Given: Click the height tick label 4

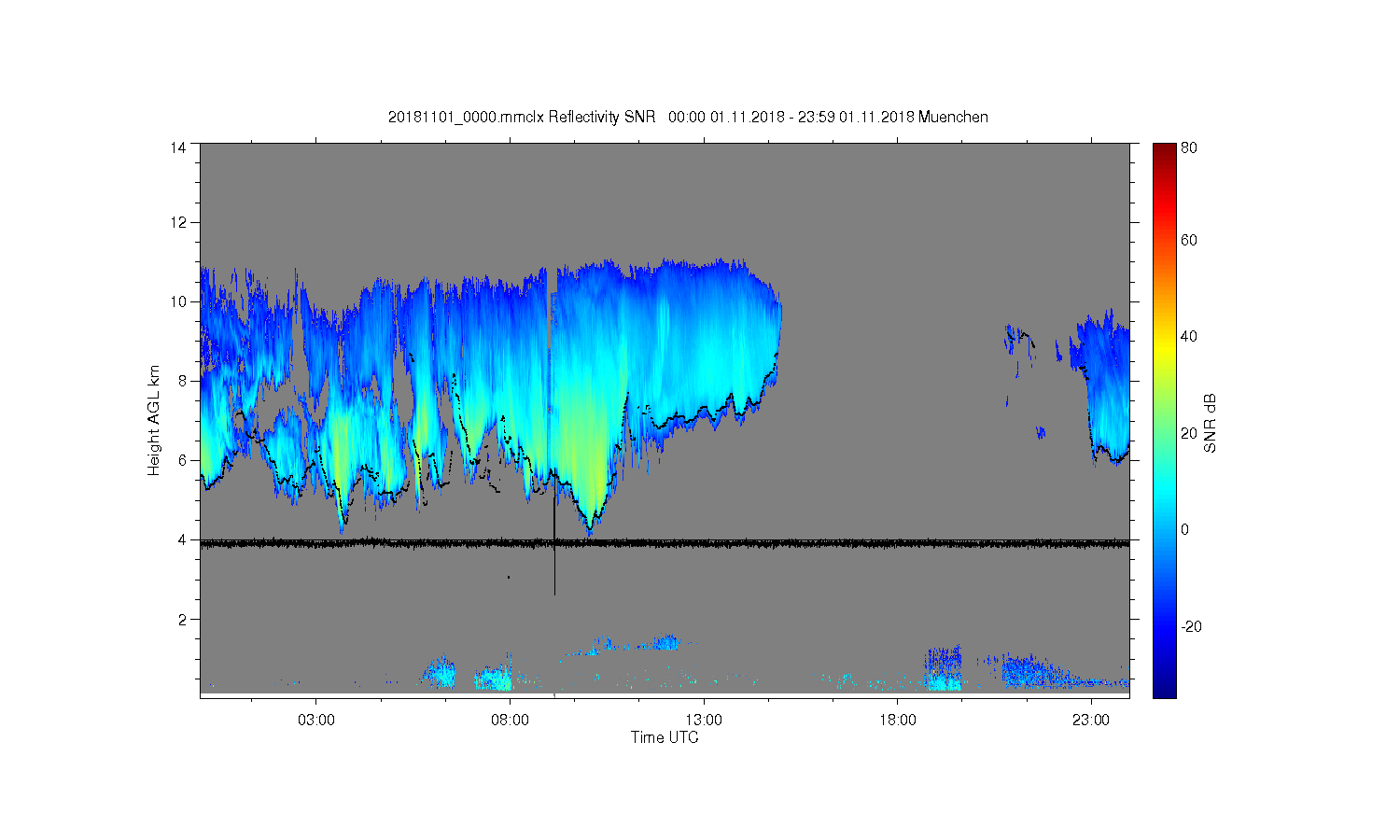Looking at the screenshot, I should point(181,539).
